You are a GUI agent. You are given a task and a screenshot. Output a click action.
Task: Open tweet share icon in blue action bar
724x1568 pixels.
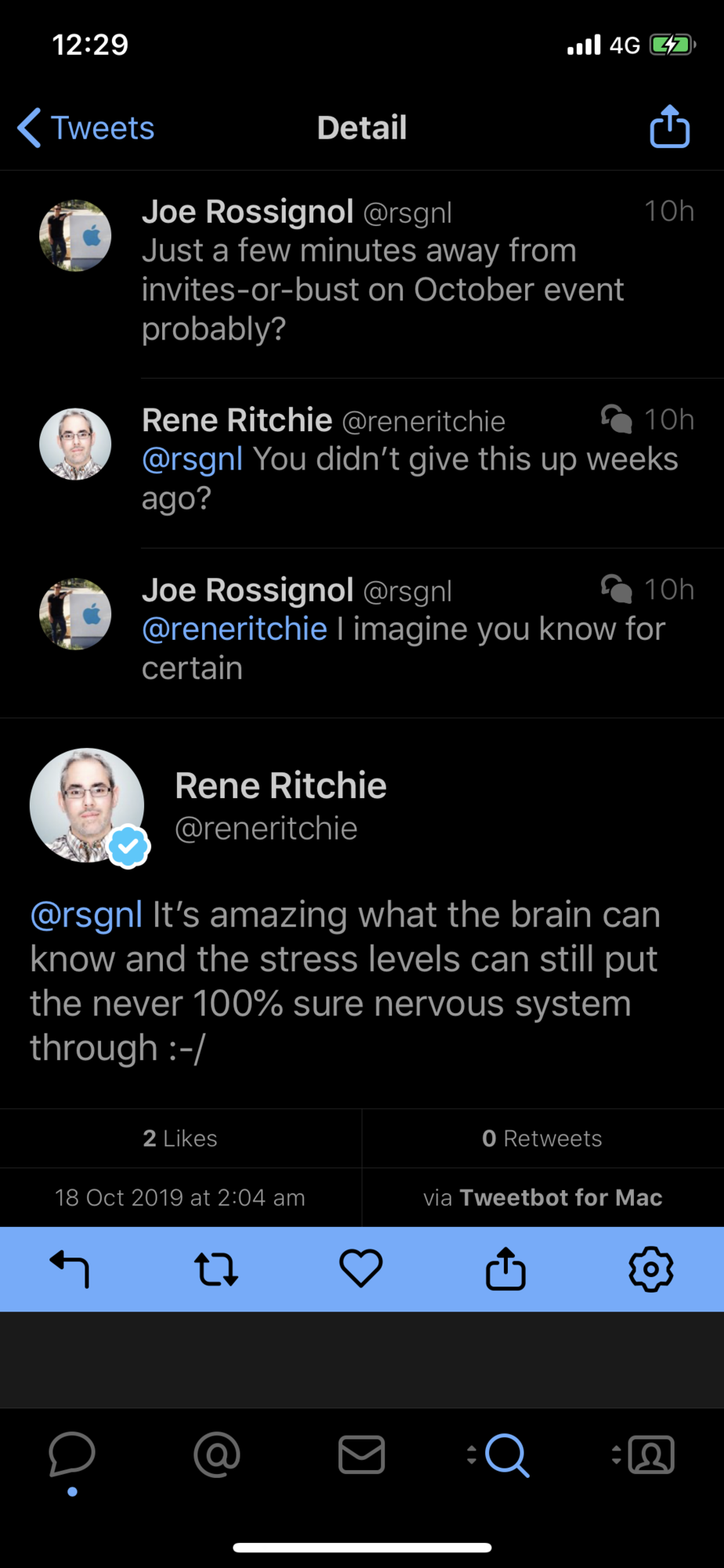(x=505, y=1269)
